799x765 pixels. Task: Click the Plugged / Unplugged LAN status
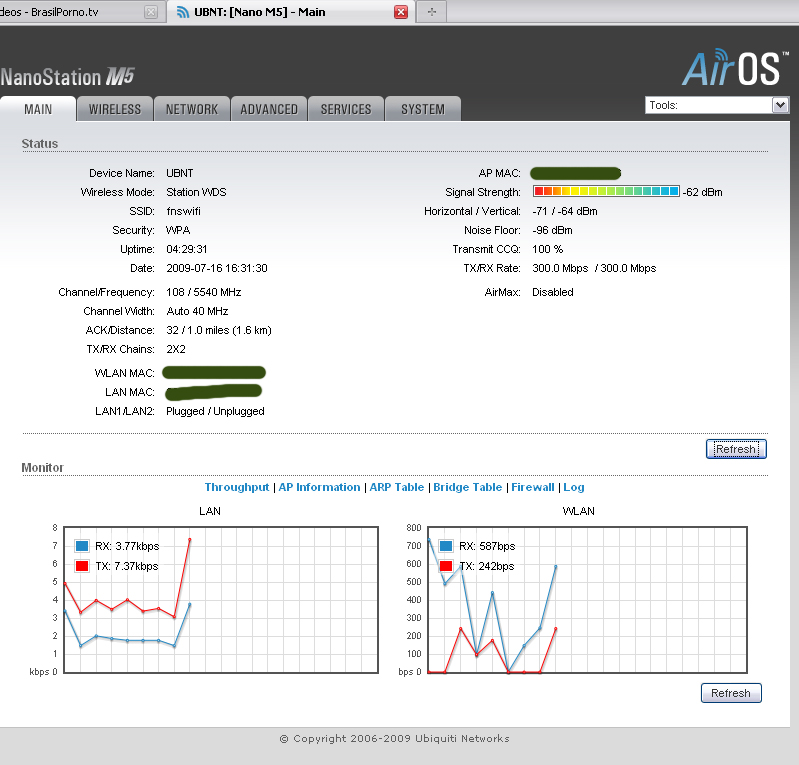[x=215, y=411]
